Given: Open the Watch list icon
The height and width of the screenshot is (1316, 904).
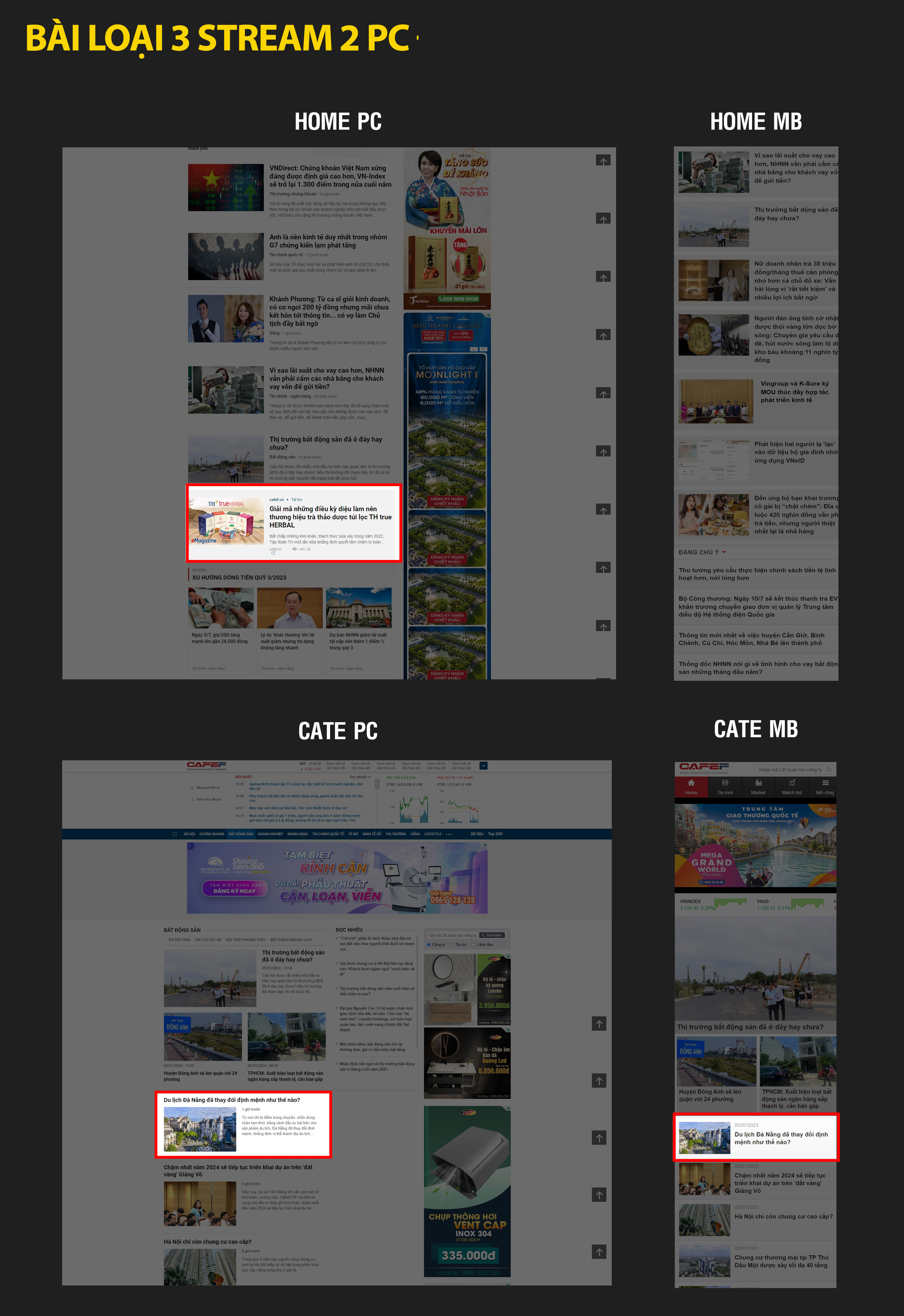Looking at the screenshot, I should click(791, 783).
